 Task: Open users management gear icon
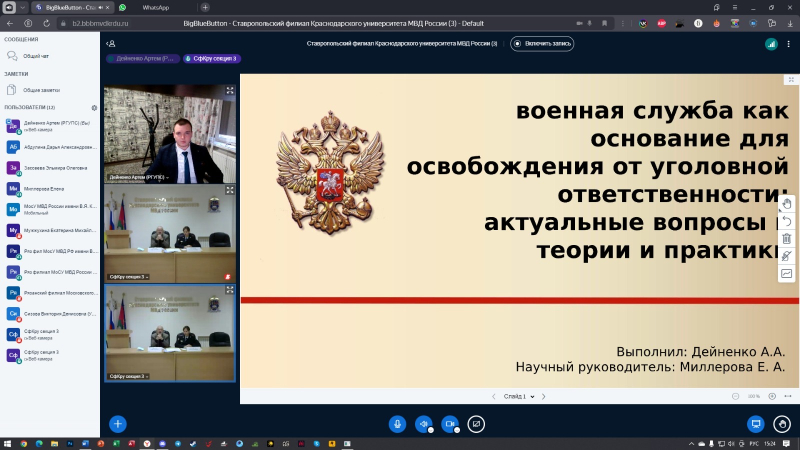[x=94, y=108]
